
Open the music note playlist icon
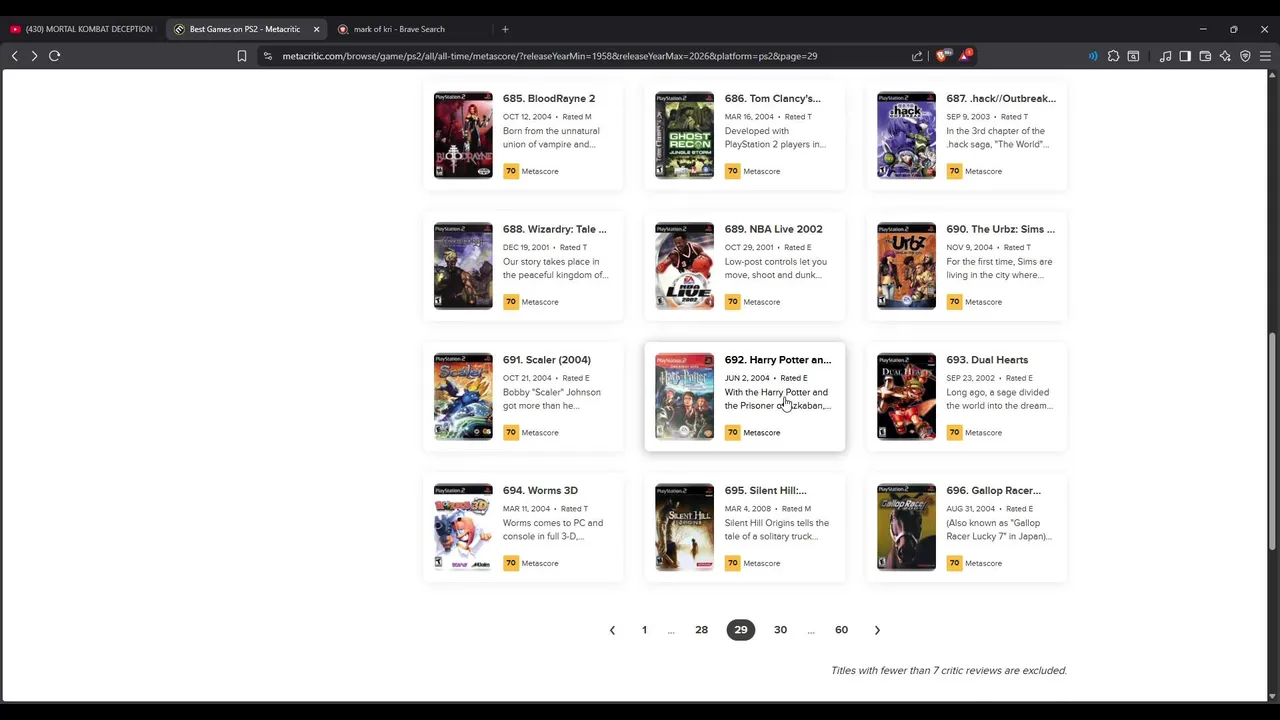coord(1165,56)
